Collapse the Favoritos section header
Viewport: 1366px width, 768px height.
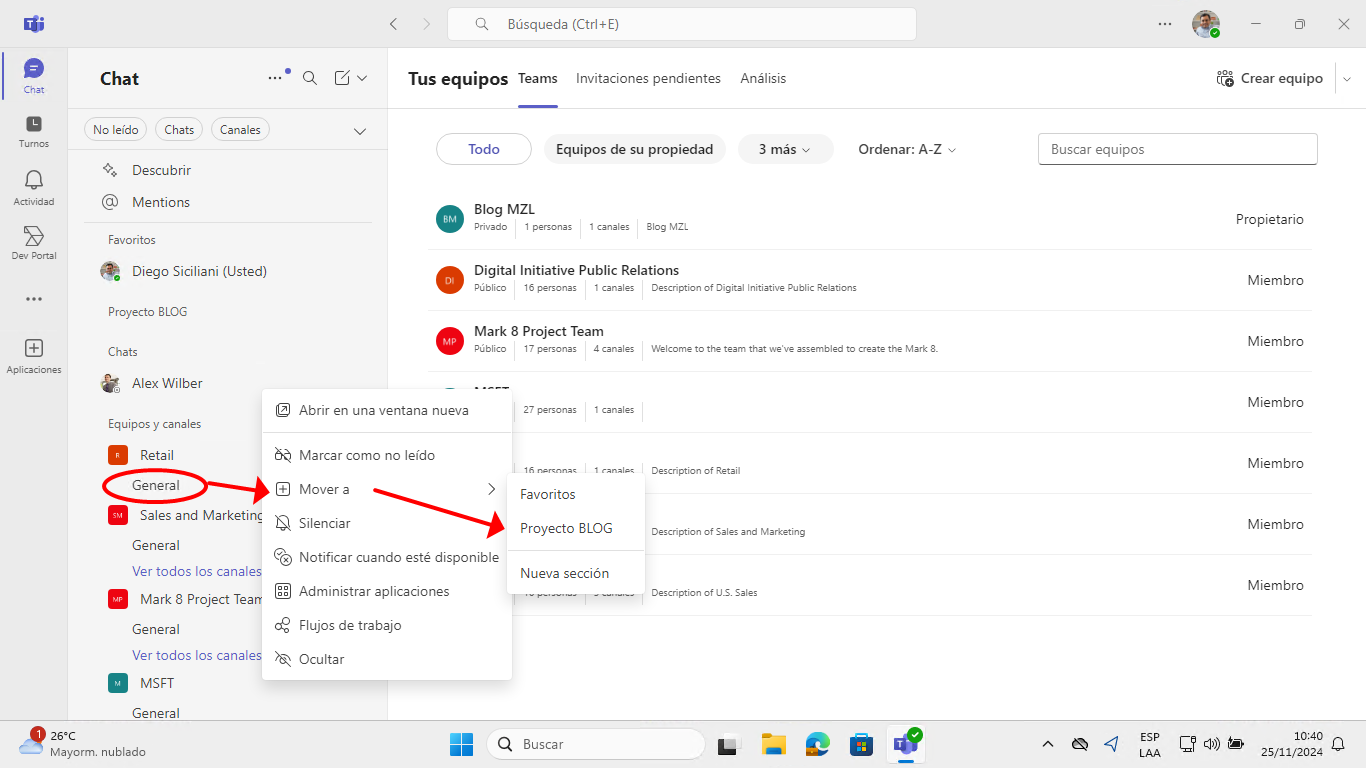pyautogui.click(x=132, y=240)
